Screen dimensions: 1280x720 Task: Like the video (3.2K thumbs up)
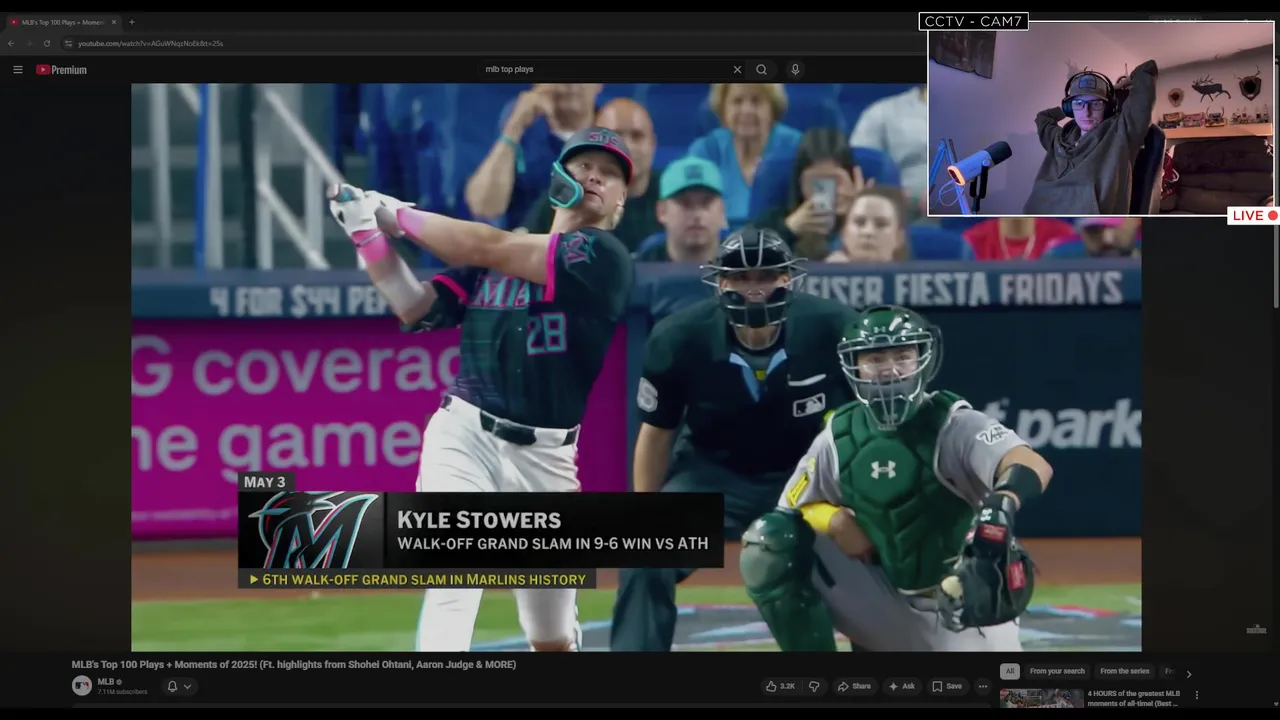[x=781, y=686]
